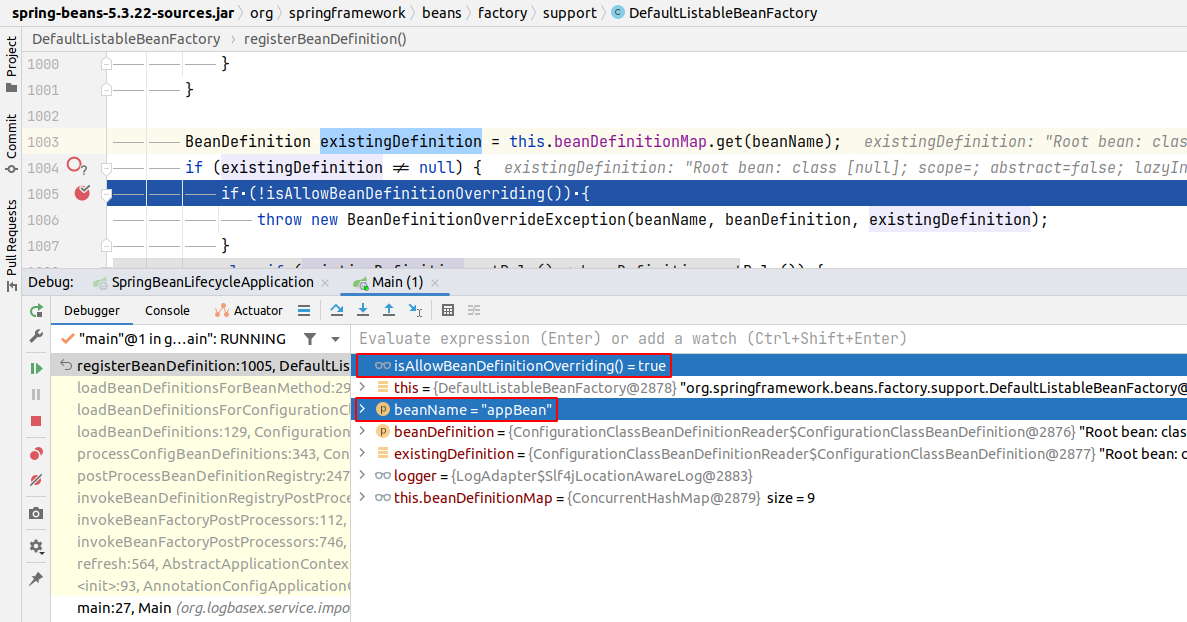Click the Rerun icon in the Debug panel
Screen dimensions: 1187x622
(x=35, y=311)
